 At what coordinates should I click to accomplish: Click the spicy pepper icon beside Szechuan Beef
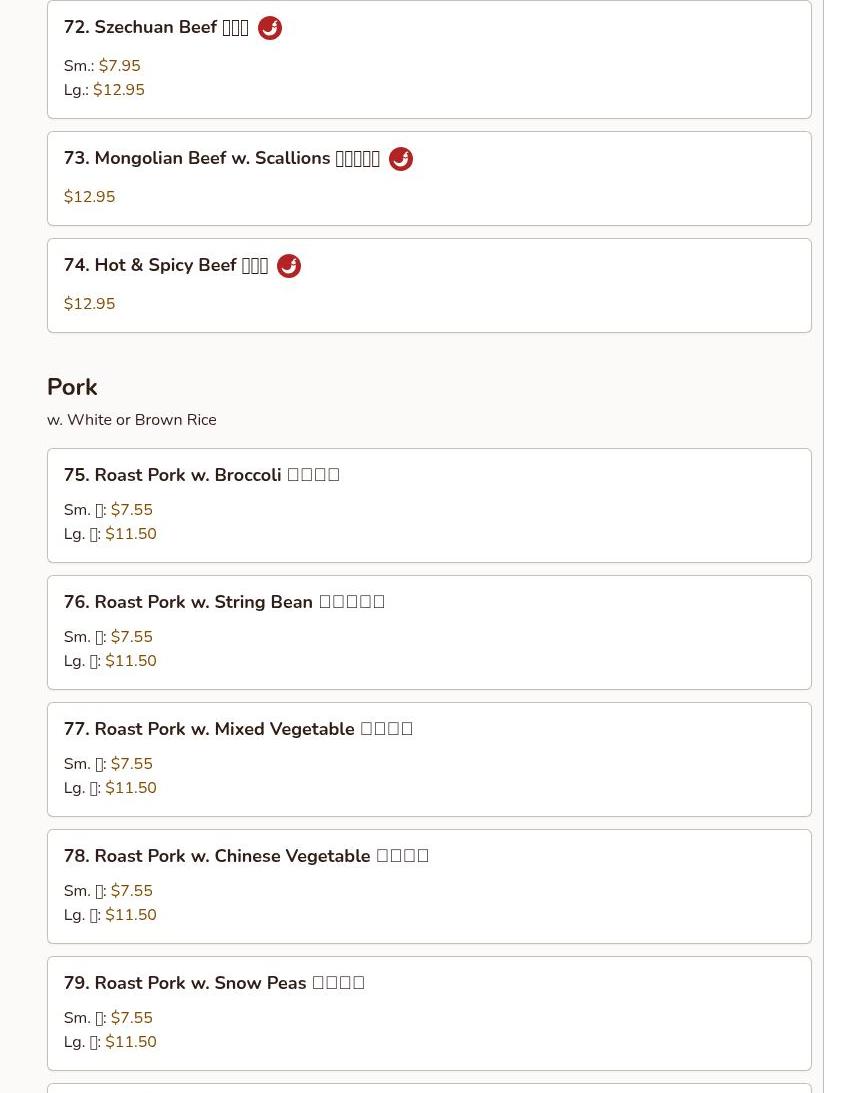coord(270,28)
